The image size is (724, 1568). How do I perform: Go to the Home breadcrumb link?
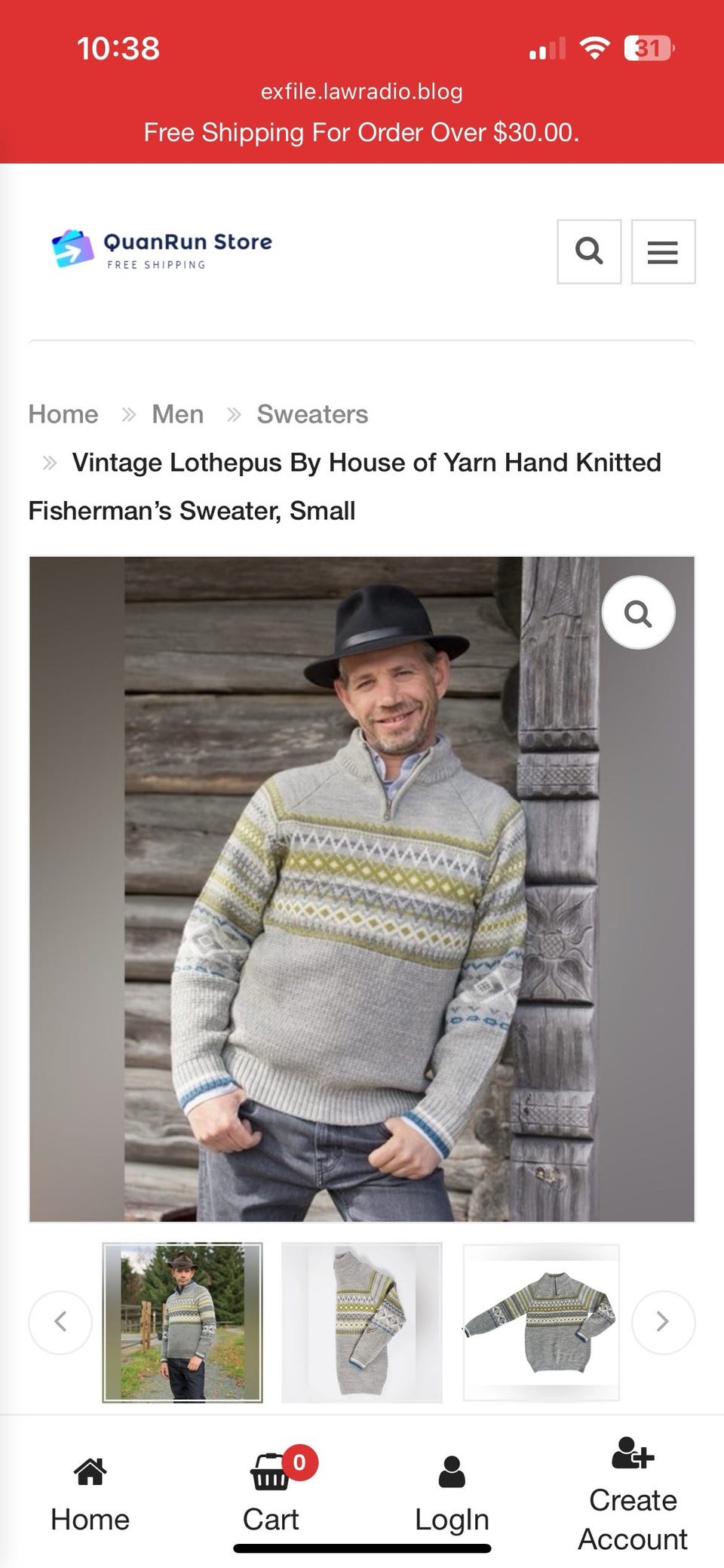[63, 414]
